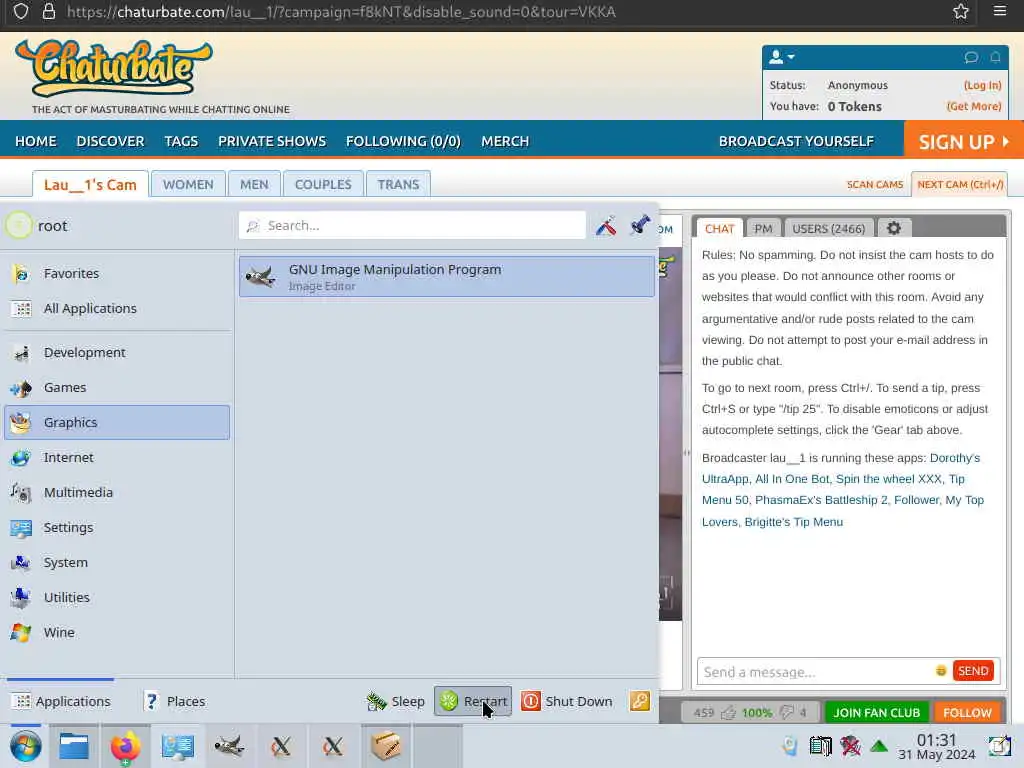The width and height of the screenshot is (1024, 768).
Task: Open the start menu launcher button
Action: (x=26, y=746)
